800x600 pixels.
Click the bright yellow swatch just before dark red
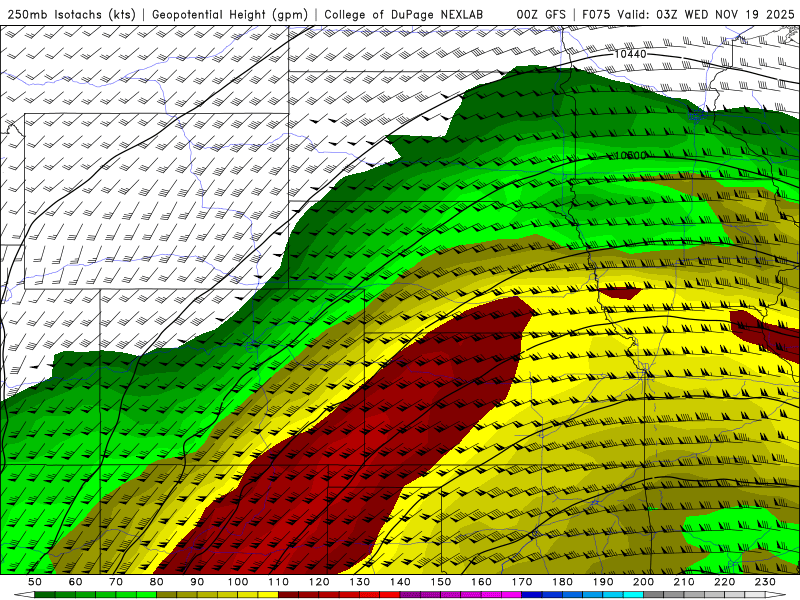[268, 595]
